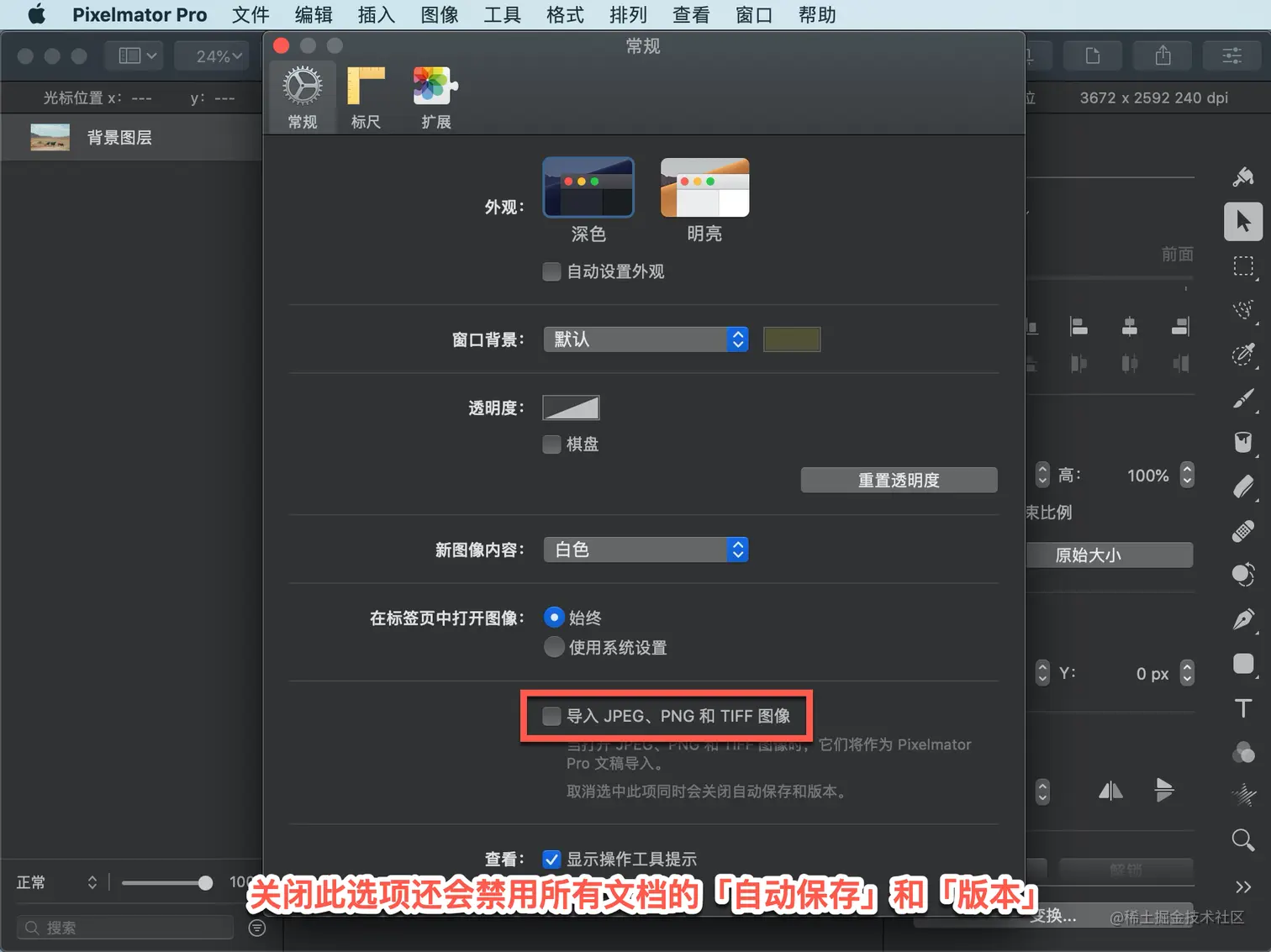Select the Erase tool
Screen dimensions: 1271x952
(1243, 487)
